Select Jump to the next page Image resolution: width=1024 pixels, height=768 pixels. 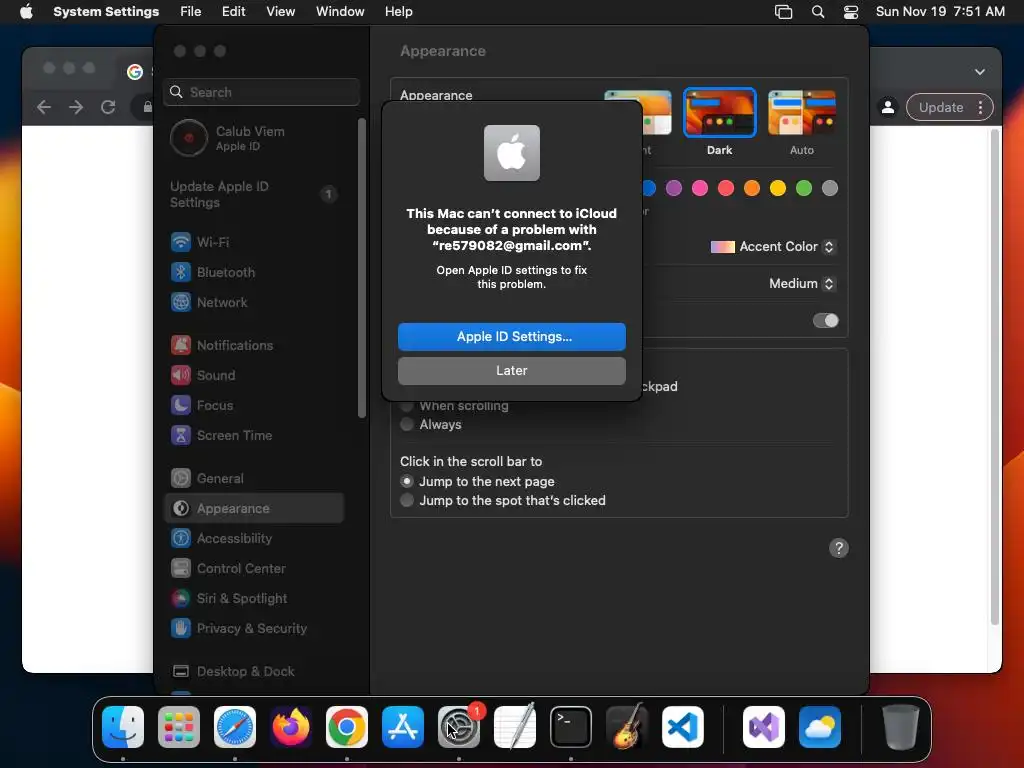407,481
